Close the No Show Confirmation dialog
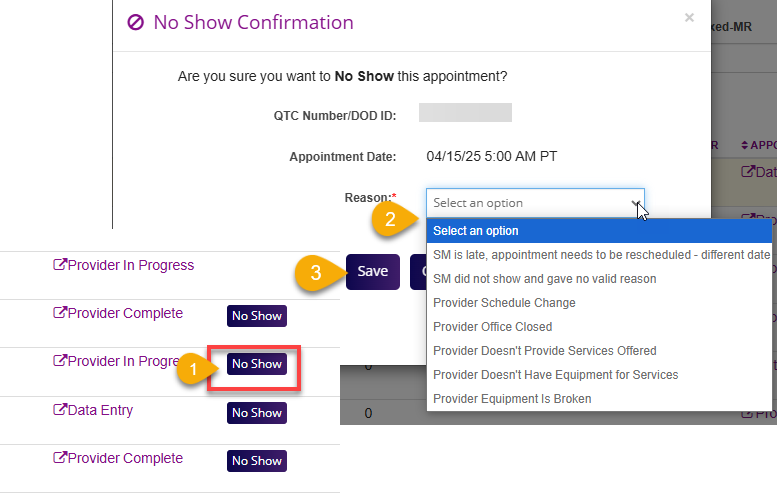 pyautogui.click(x=688, y=17)
